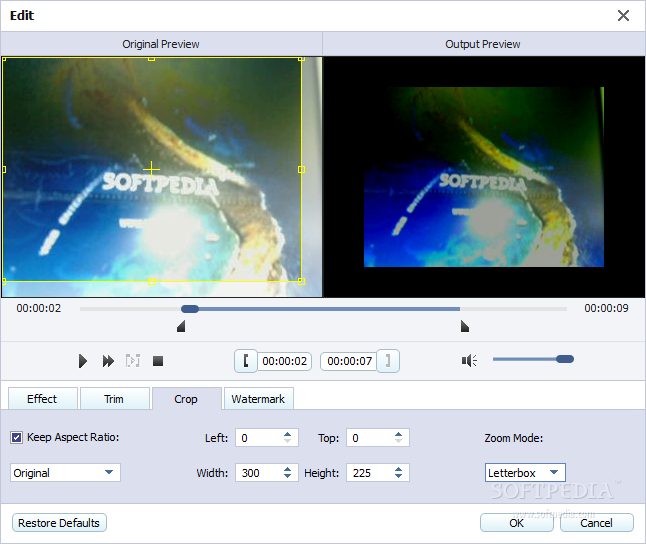Click the next frame step icon

tap(133, 361)
